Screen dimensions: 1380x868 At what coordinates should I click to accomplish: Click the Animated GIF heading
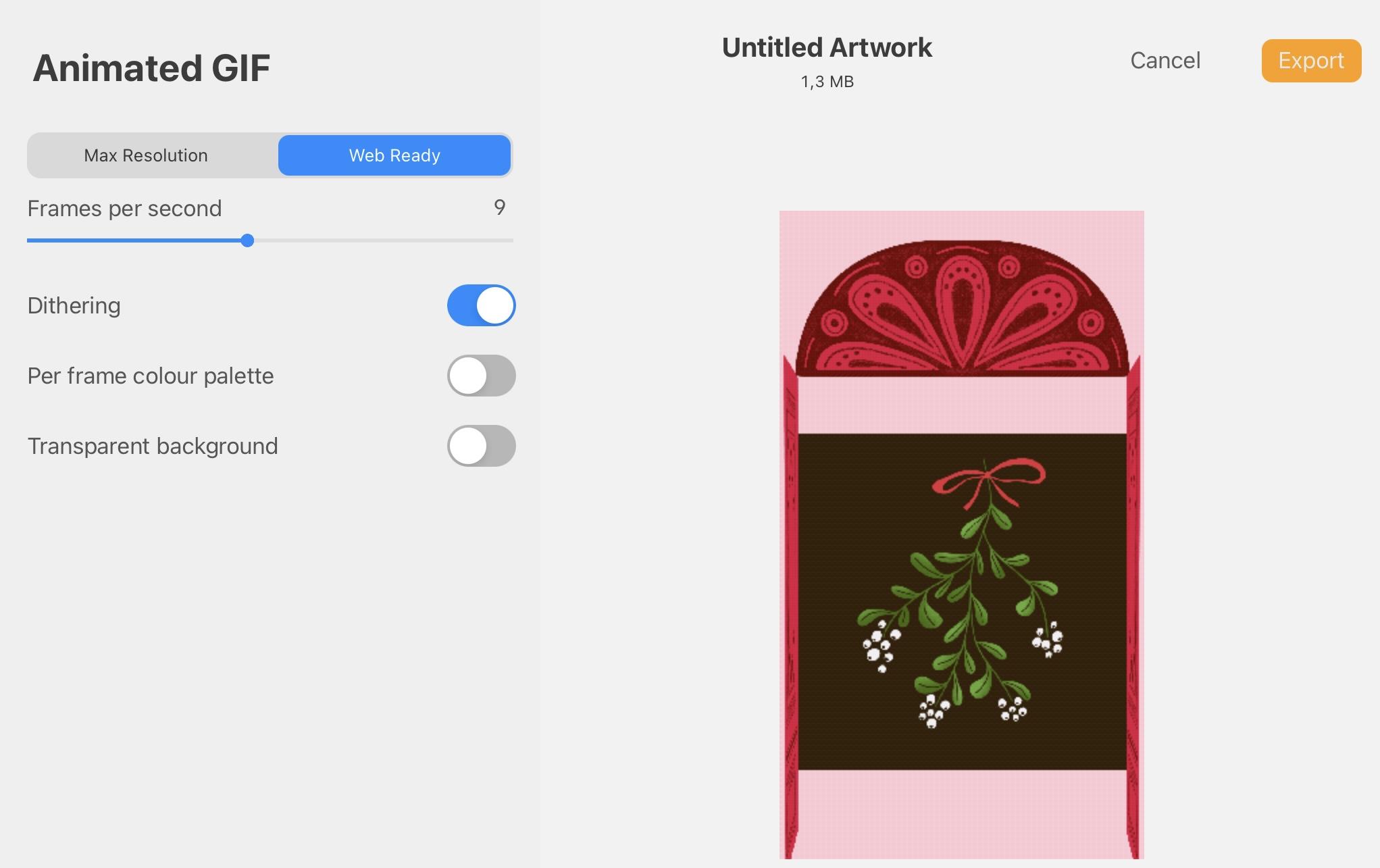tap(151, 68)
